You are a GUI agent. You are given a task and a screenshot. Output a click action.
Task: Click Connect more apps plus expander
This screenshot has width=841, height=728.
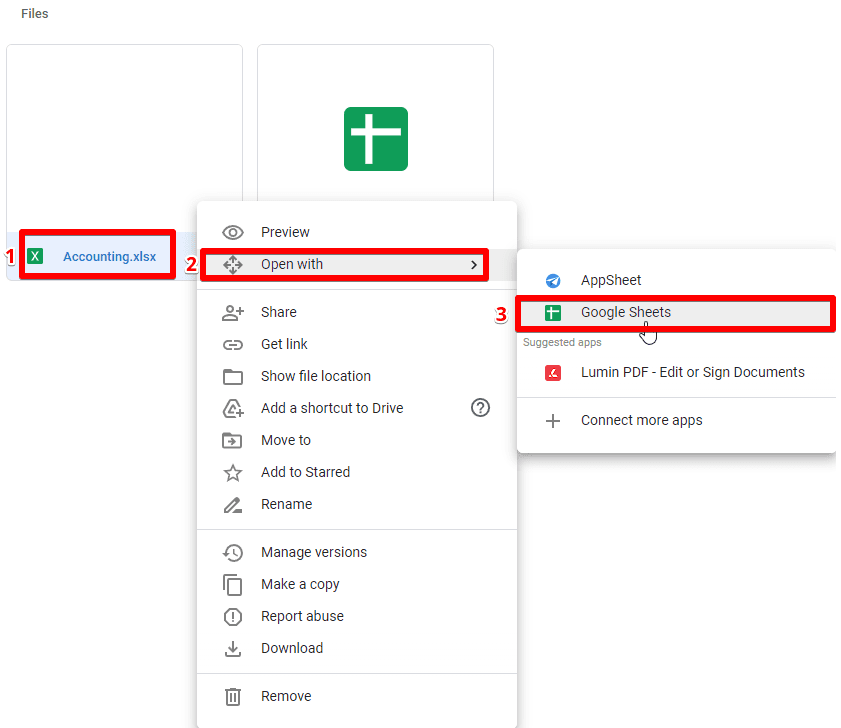(552, 421)
